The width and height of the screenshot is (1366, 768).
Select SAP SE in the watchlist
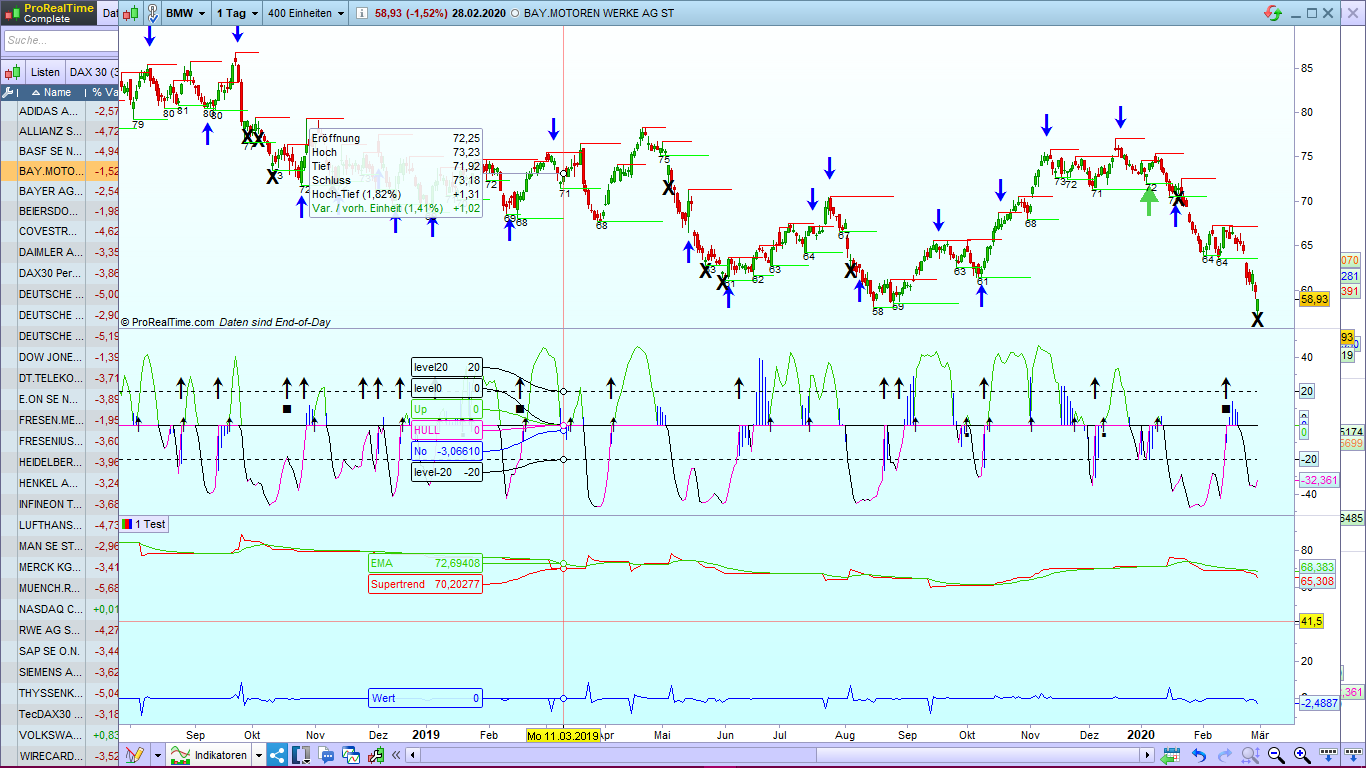point(60,651)
